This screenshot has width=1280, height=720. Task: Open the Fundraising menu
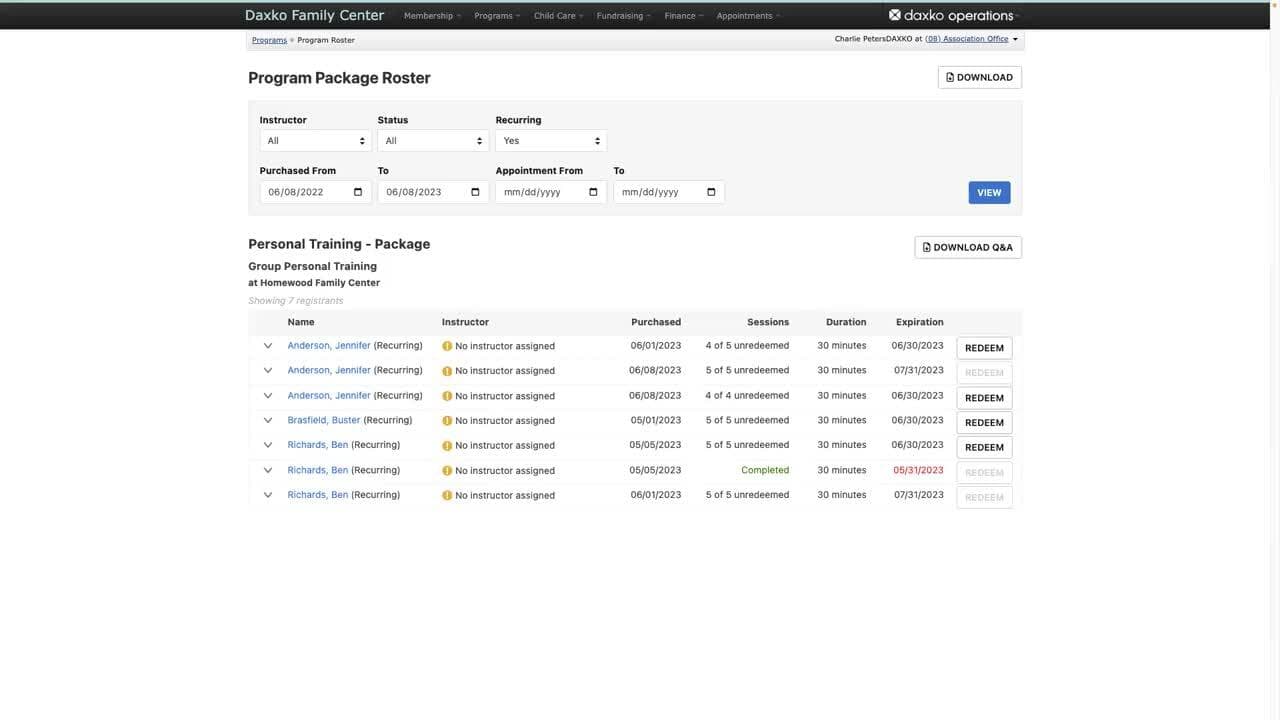624,16
